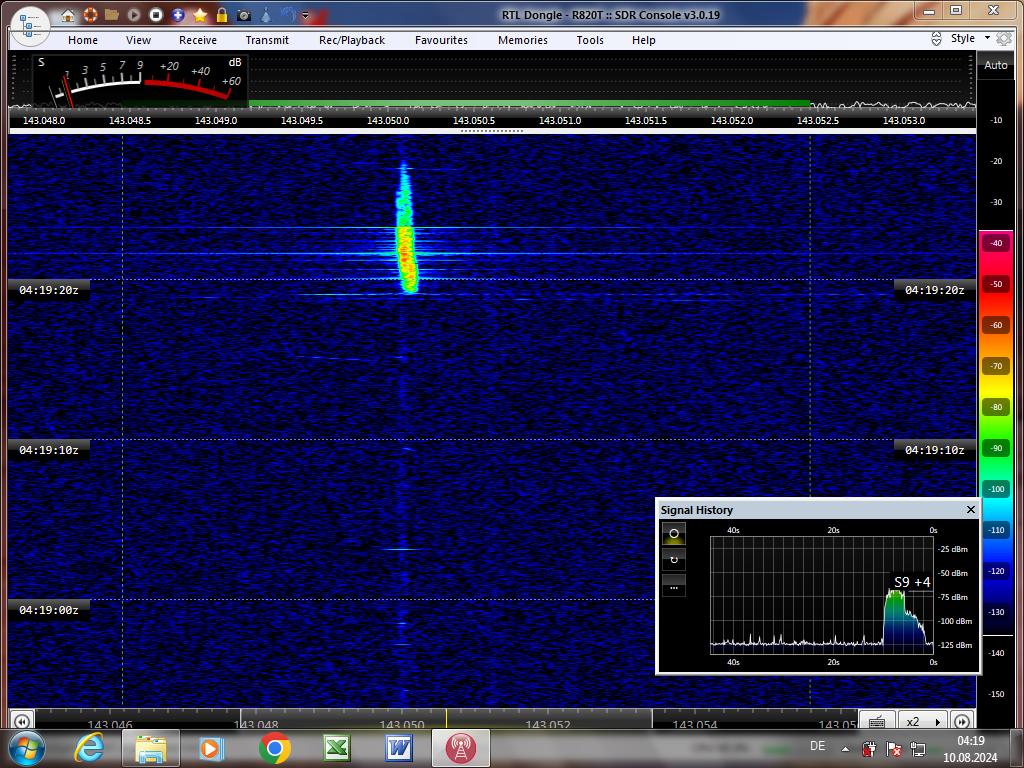
Task: Click the 04:19:00z timestamp label
Action: [48, 610]
